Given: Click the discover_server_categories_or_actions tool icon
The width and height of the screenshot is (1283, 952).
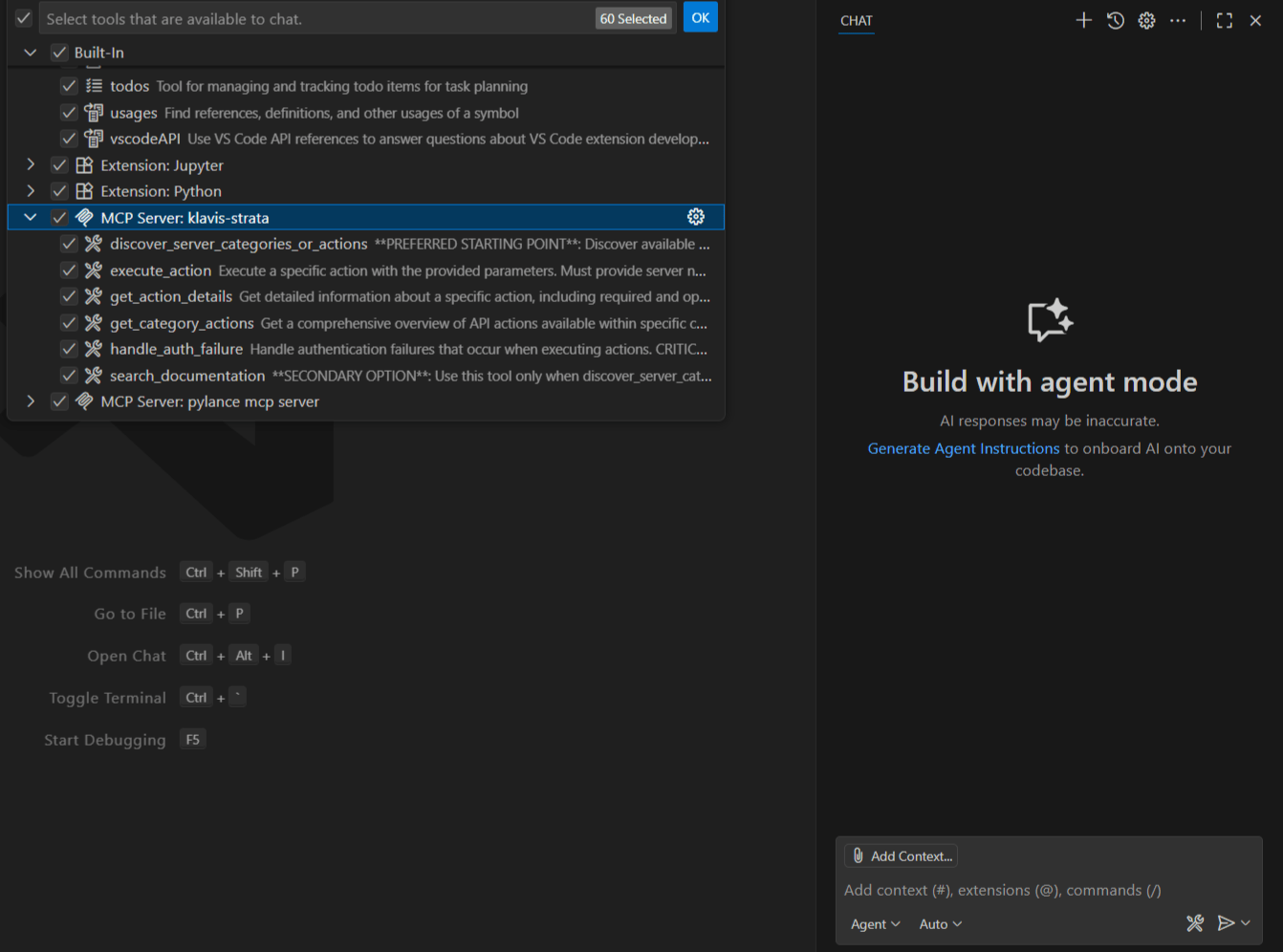Looking at the screenshot, I should [x=94, y=244].
